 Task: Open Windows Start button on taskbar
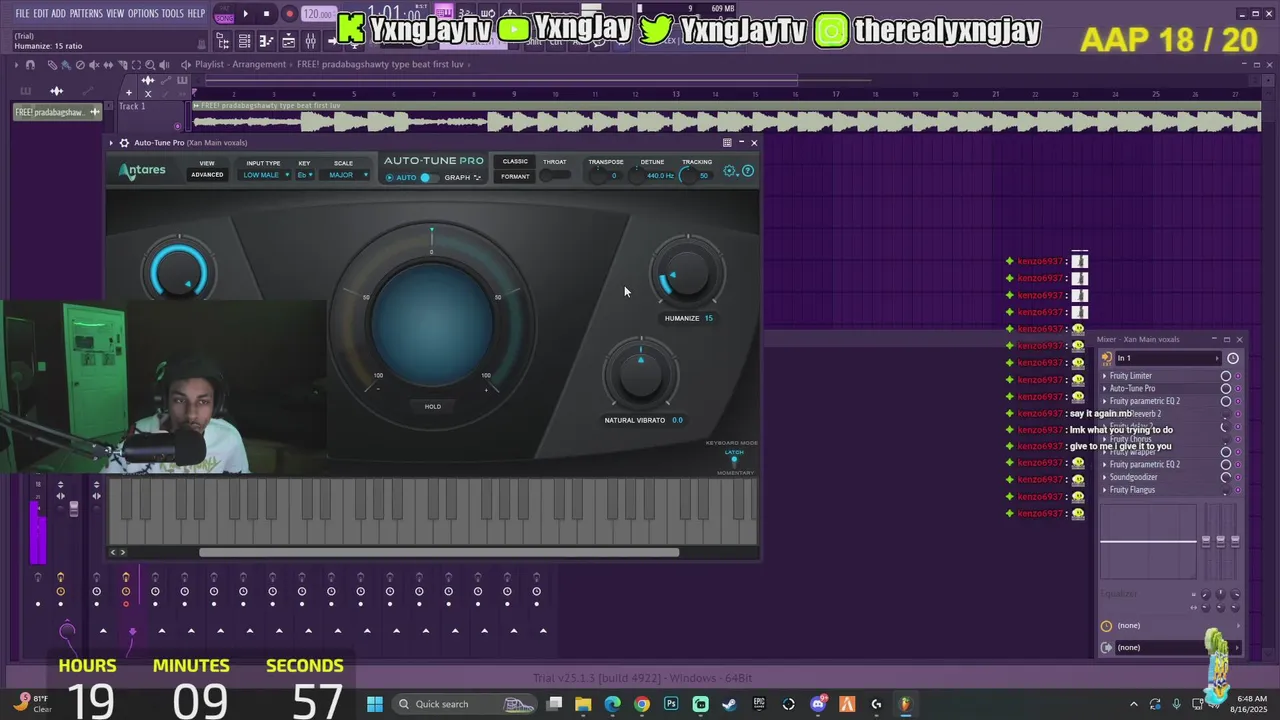pyautogui.click(x=375, y=704)
